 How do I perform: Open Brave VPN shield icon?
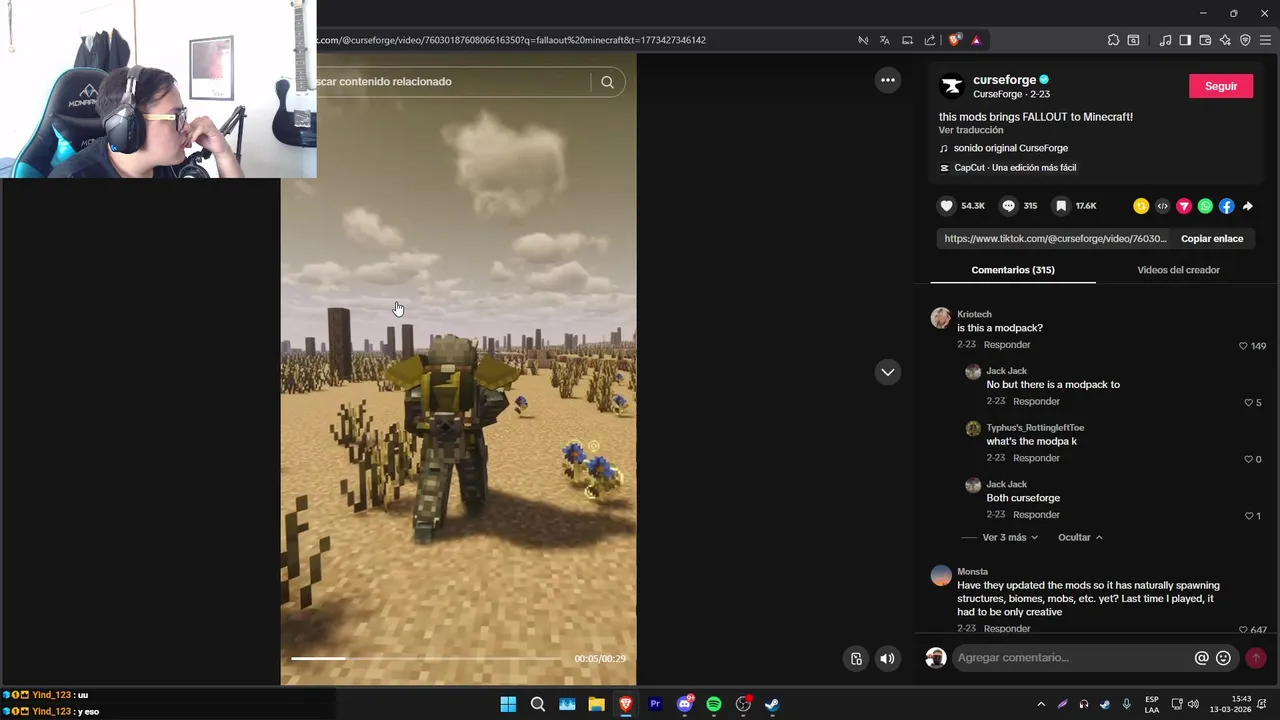pos(1245,40)
